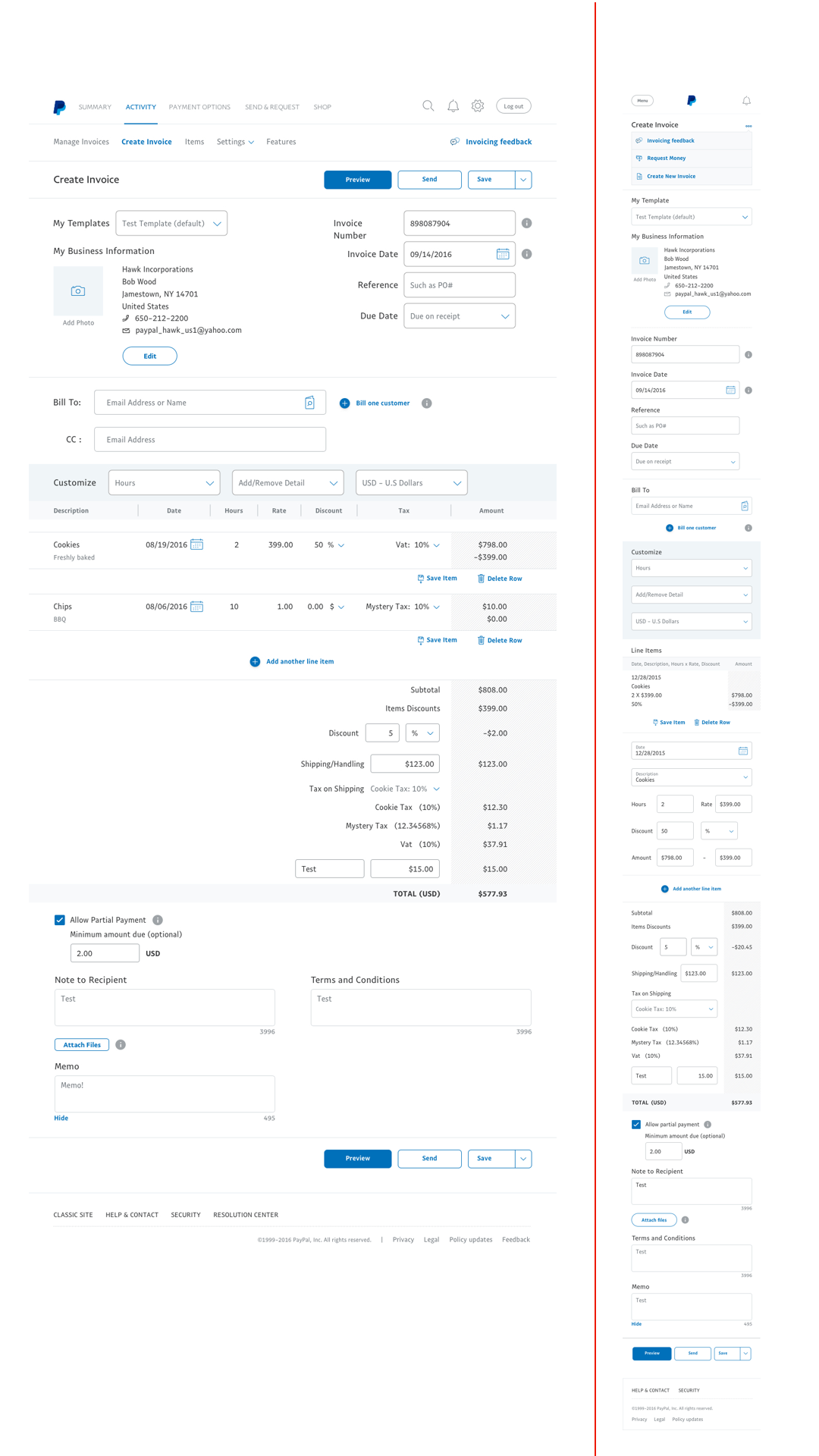Image resolution: width=819 pixels, height=1456 pixels.
Task: Click info icon next to Invoice Number
Action: [x=526, y=223]
